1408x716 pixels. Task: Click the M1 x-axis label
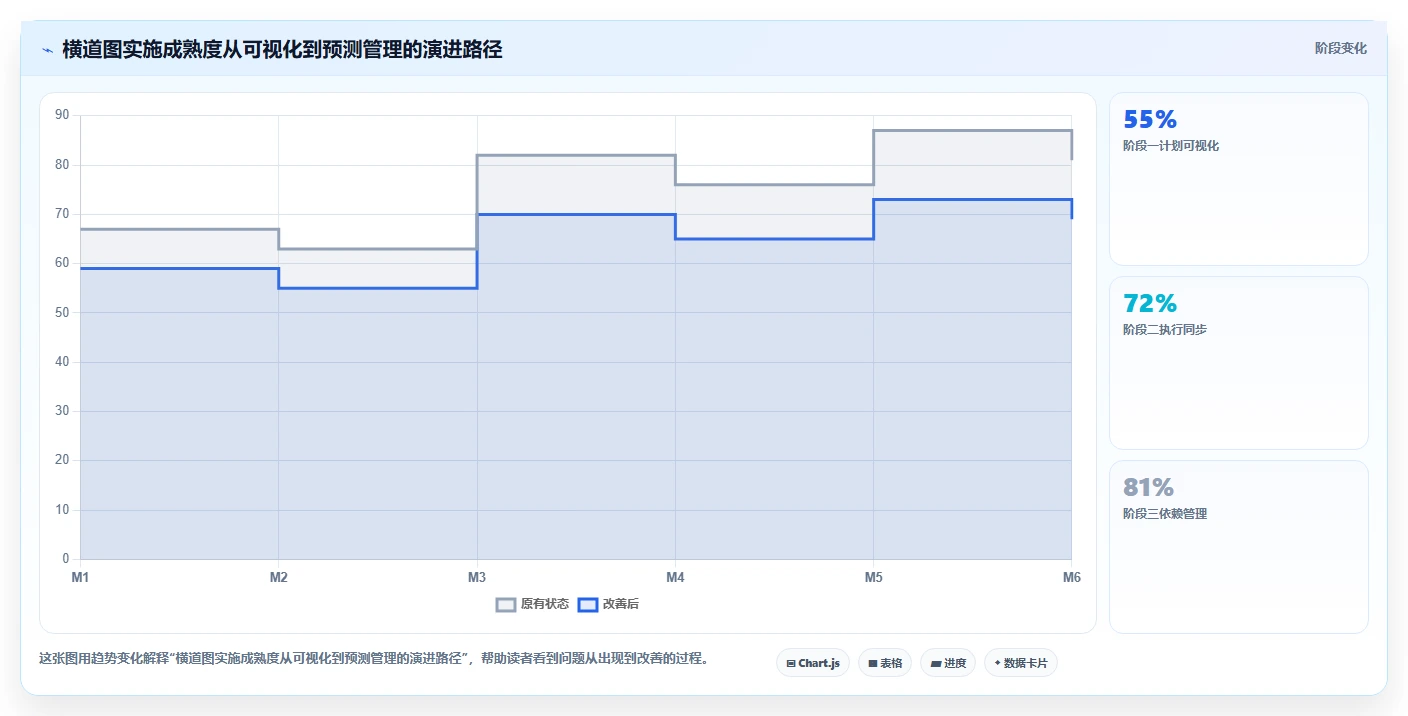[x=80, y=577]
